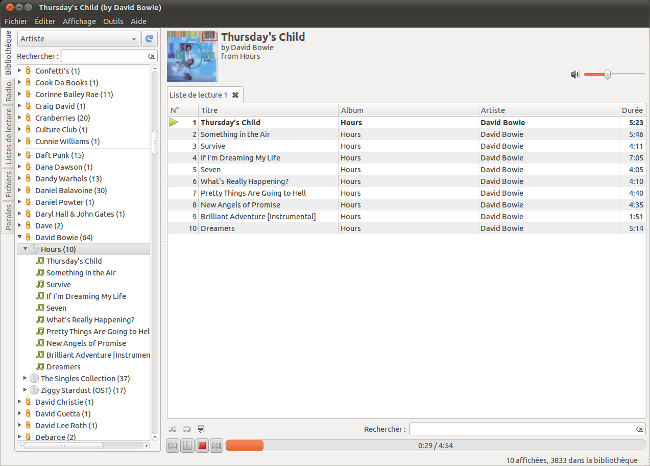Pause the current song
Image resolution: width=650 pixels, height=466 pixels.
[x=187, y=446]
